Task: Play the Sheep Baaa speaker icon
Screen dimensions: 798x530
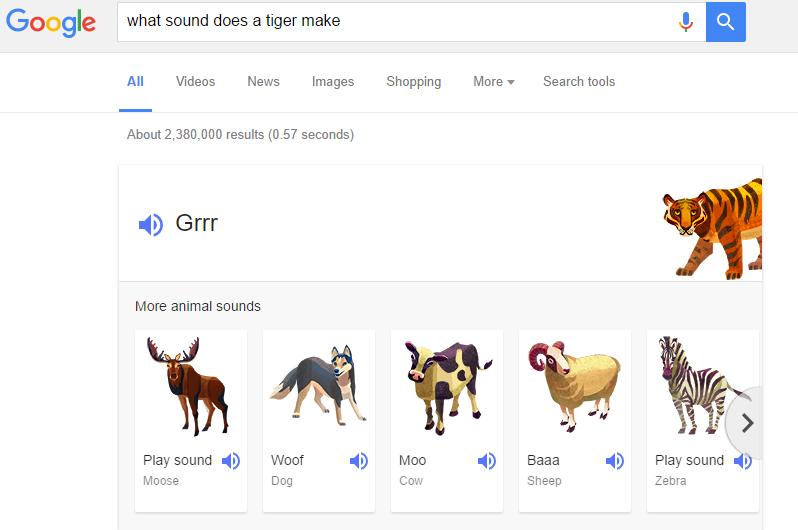Action: pos(615,461)
